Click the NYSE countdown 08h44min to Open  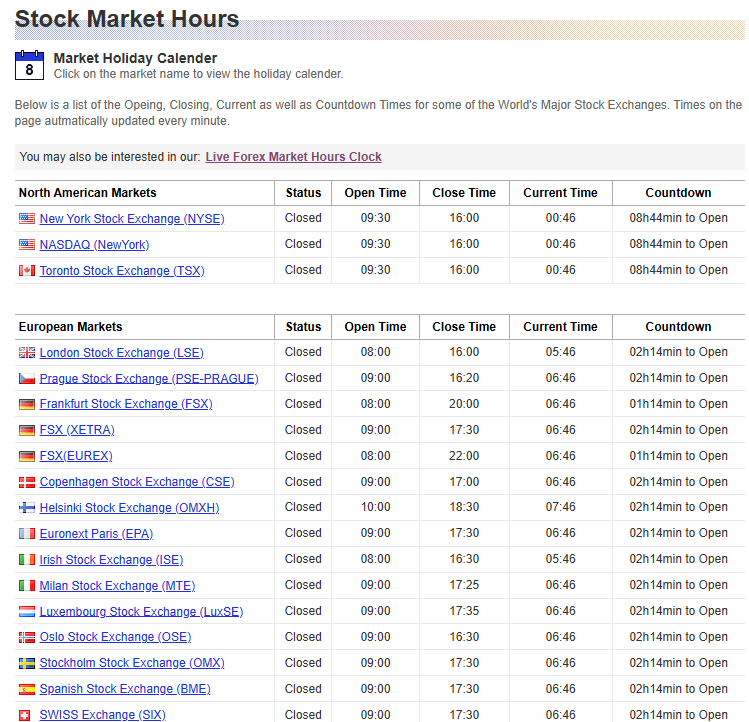coord(678,218)
